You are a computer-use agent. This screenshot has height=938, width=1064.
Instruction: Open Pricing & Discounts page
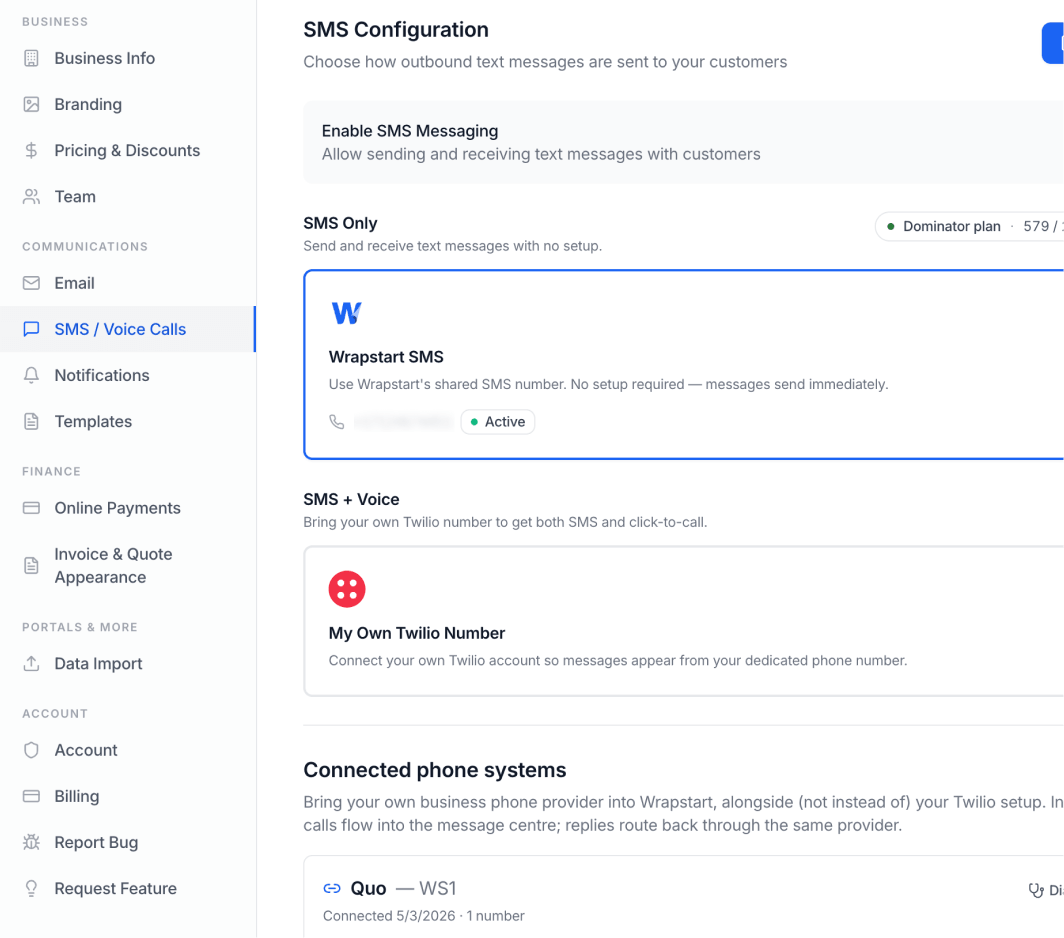[x=129, y=151]
